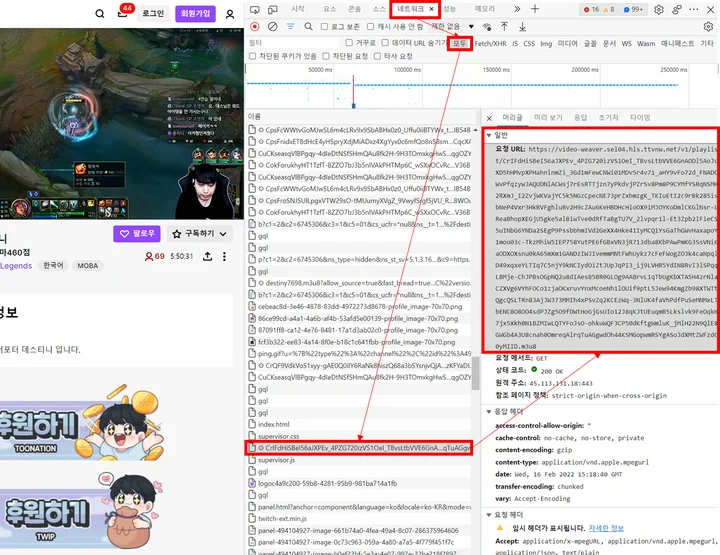Enable the 로그 보존 checkbox
Image resolution: width=720 pixels, height=555 pixels.
(327, 26)
